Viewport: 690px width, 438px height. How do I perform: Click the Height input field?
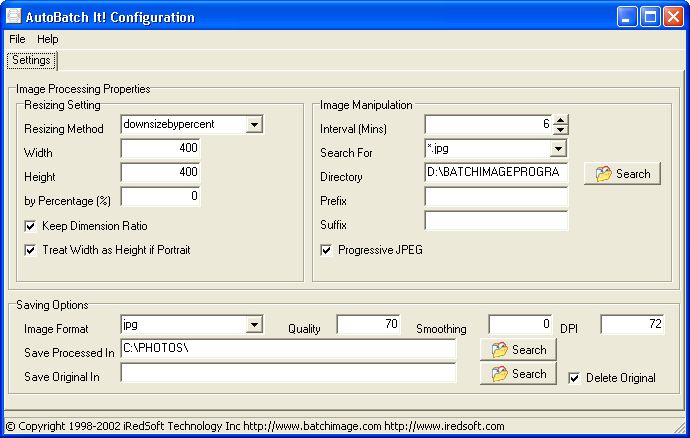click(160, 172)
